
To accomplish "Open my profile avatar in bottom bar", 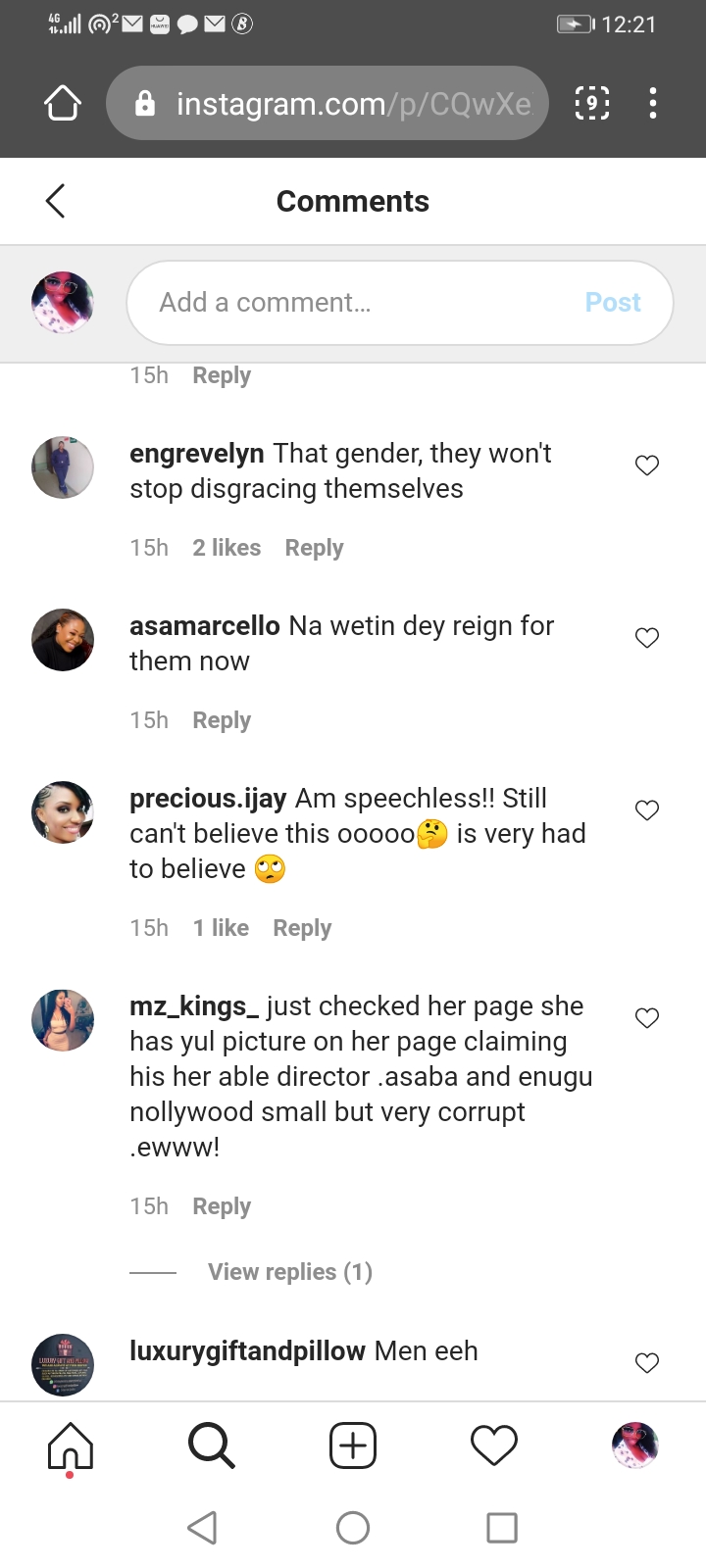I will click(x=635, y=1445).
